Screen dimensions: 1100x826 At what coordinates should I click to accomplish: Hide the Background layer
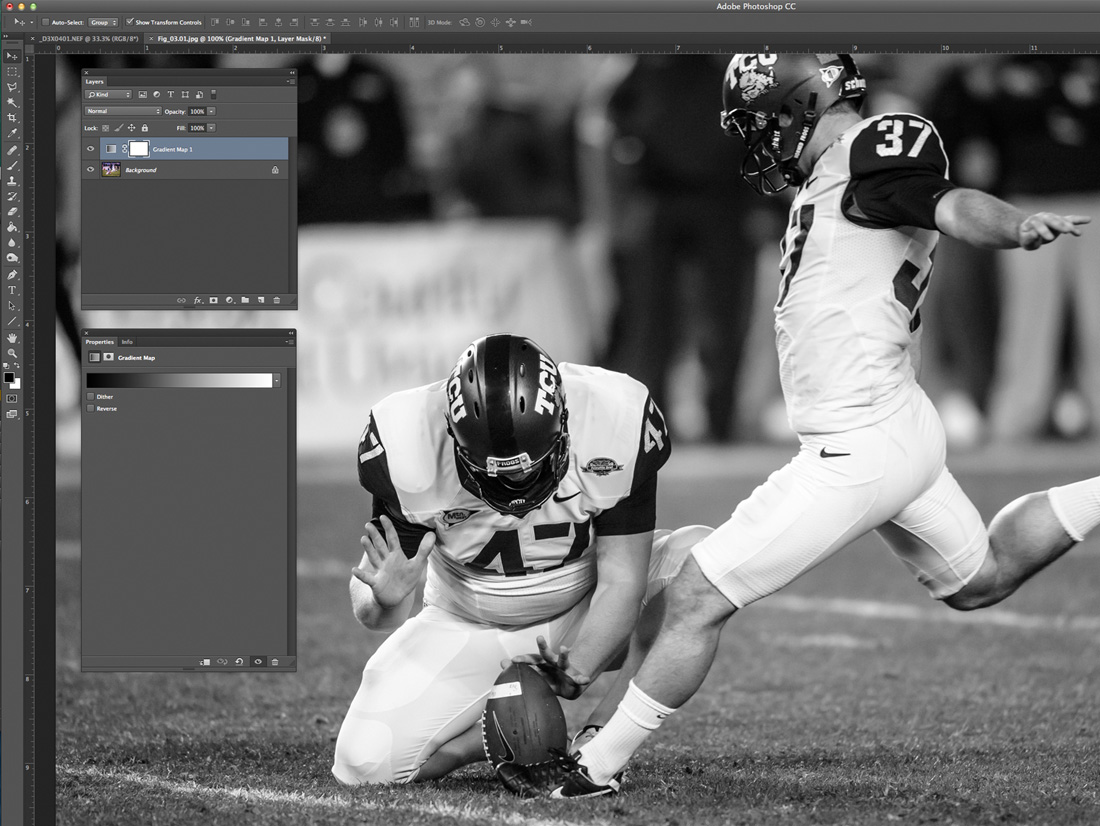click(x=90, y=169)
